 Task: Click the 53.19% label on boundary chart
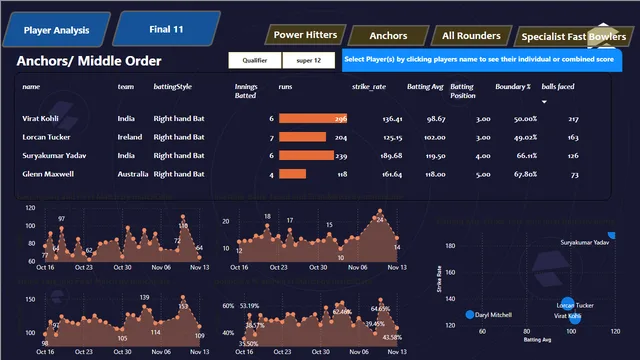(249, 306)
